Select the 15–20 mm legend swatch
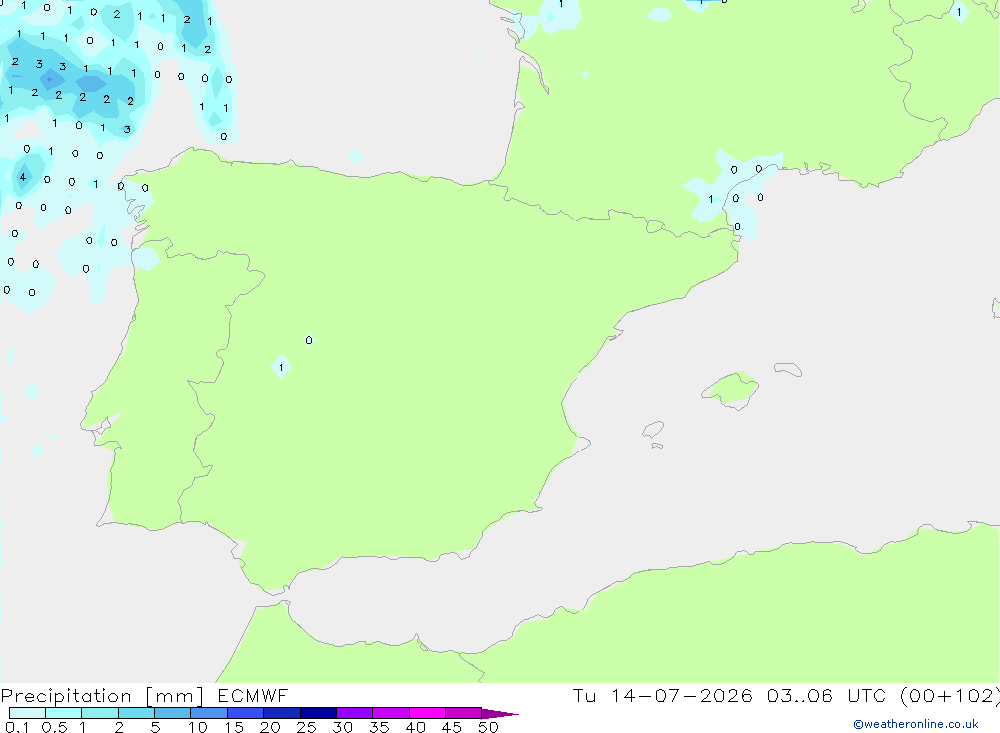 point(246,713)
